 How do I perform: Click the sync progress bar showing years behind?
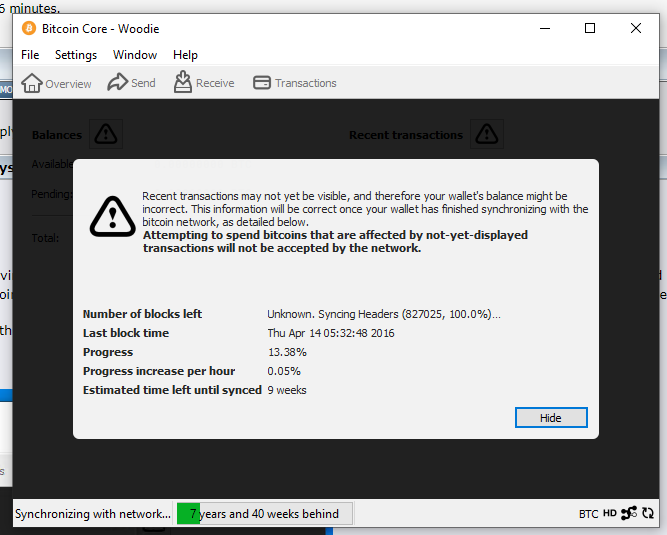(x=264, y=514)
